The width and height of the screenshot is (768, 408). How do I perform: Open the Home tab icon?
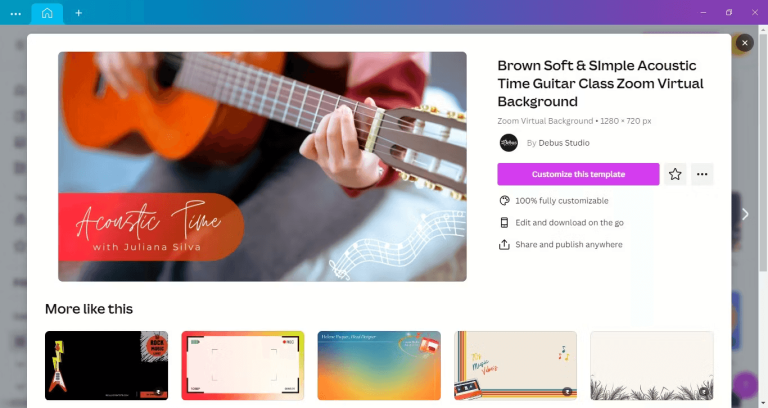(x=47, y=13)
